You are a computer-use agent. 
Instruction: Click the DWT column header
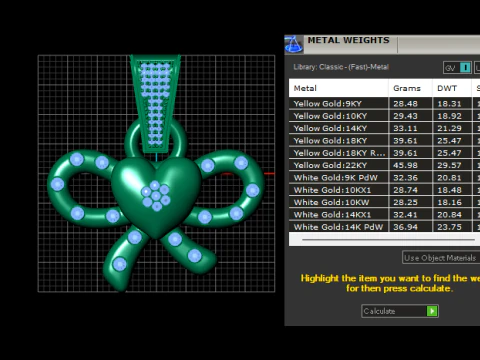point(452,88)
